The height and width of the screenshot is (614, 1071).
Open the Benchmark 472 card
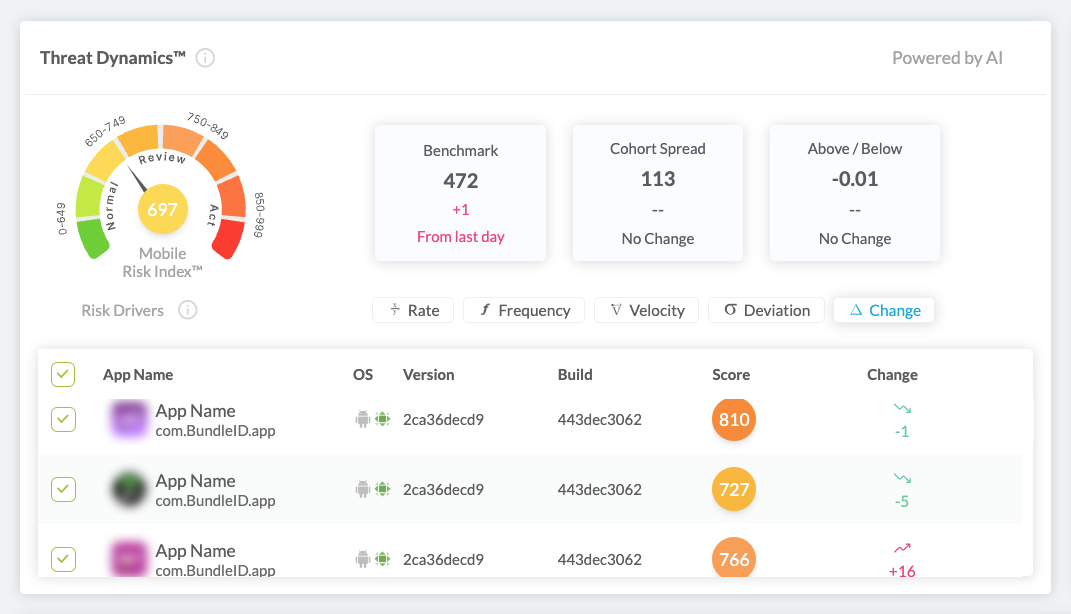pyautogui.click(x=460, y=193)
